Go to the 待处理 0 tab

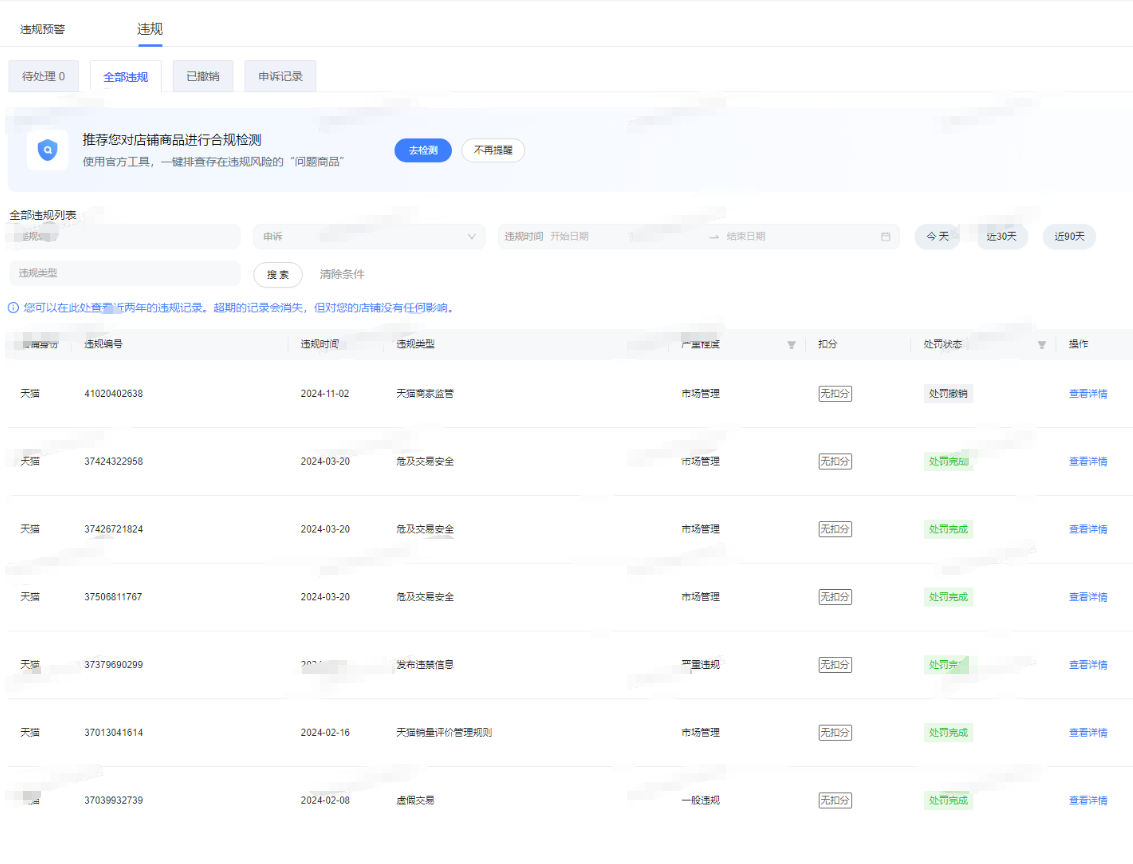44,76
